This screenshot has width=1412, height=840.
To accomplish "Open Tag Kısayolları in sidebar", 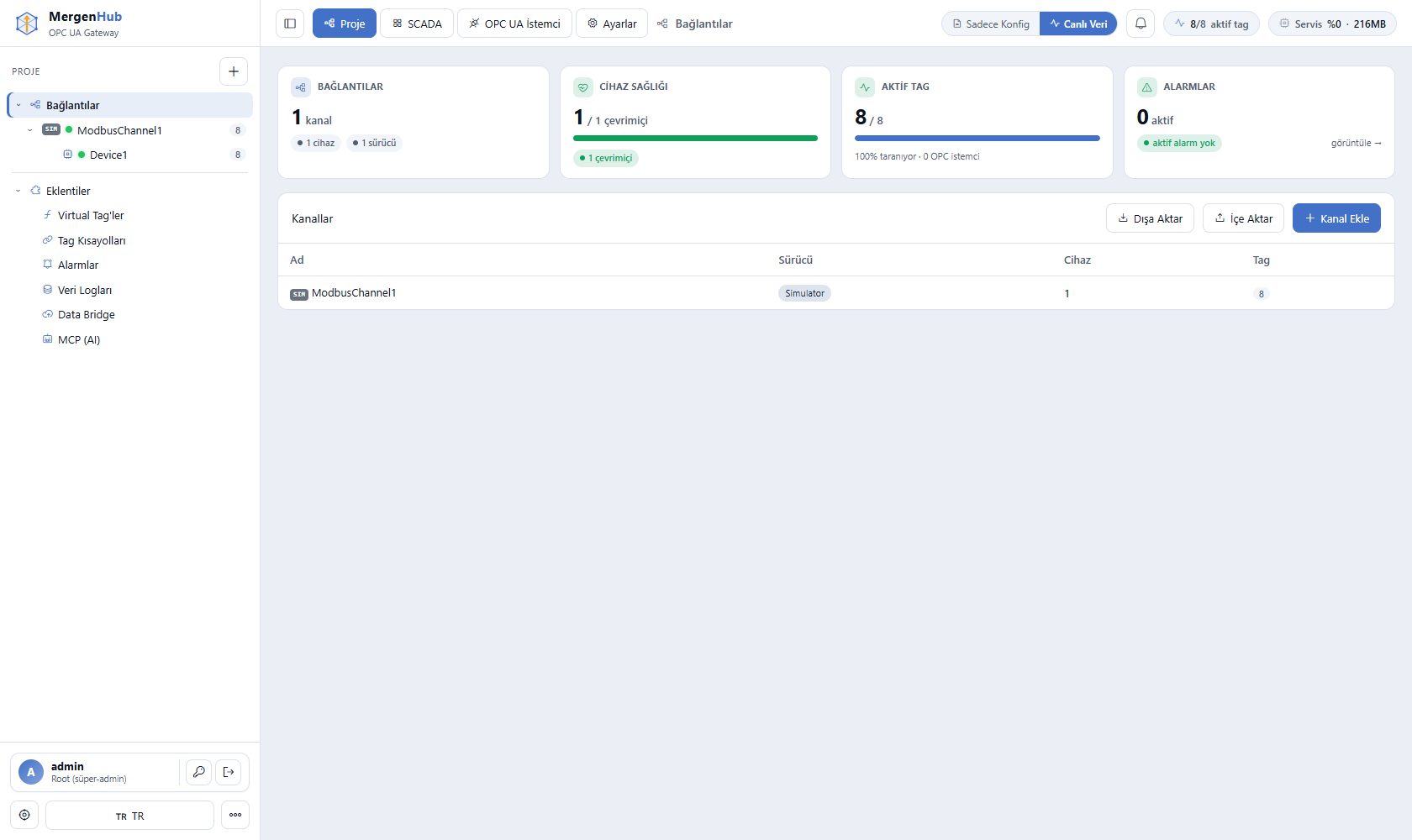I will tap(92, 240).
